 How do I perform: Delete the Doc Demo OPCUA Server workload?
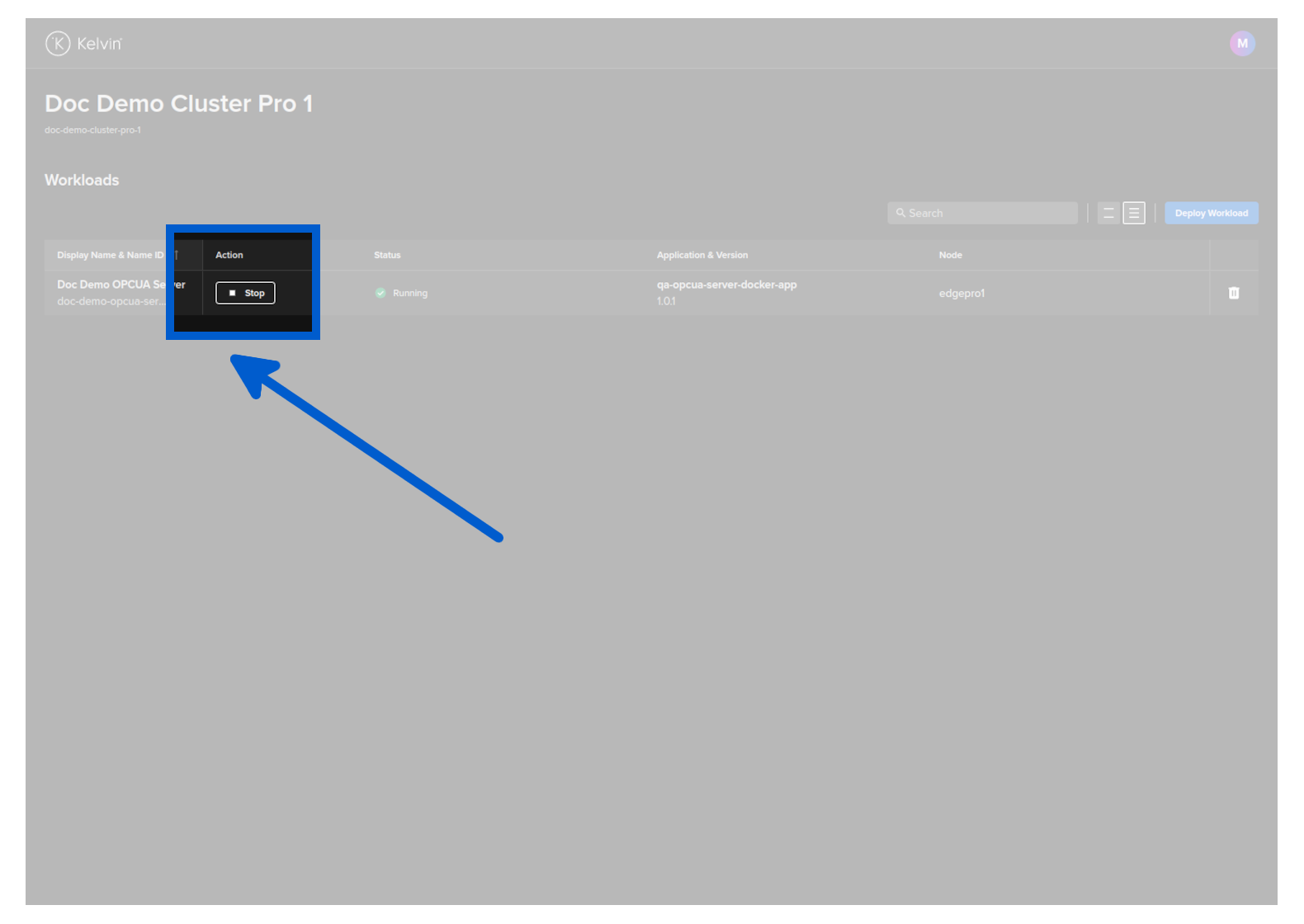tap(1233, 293)
